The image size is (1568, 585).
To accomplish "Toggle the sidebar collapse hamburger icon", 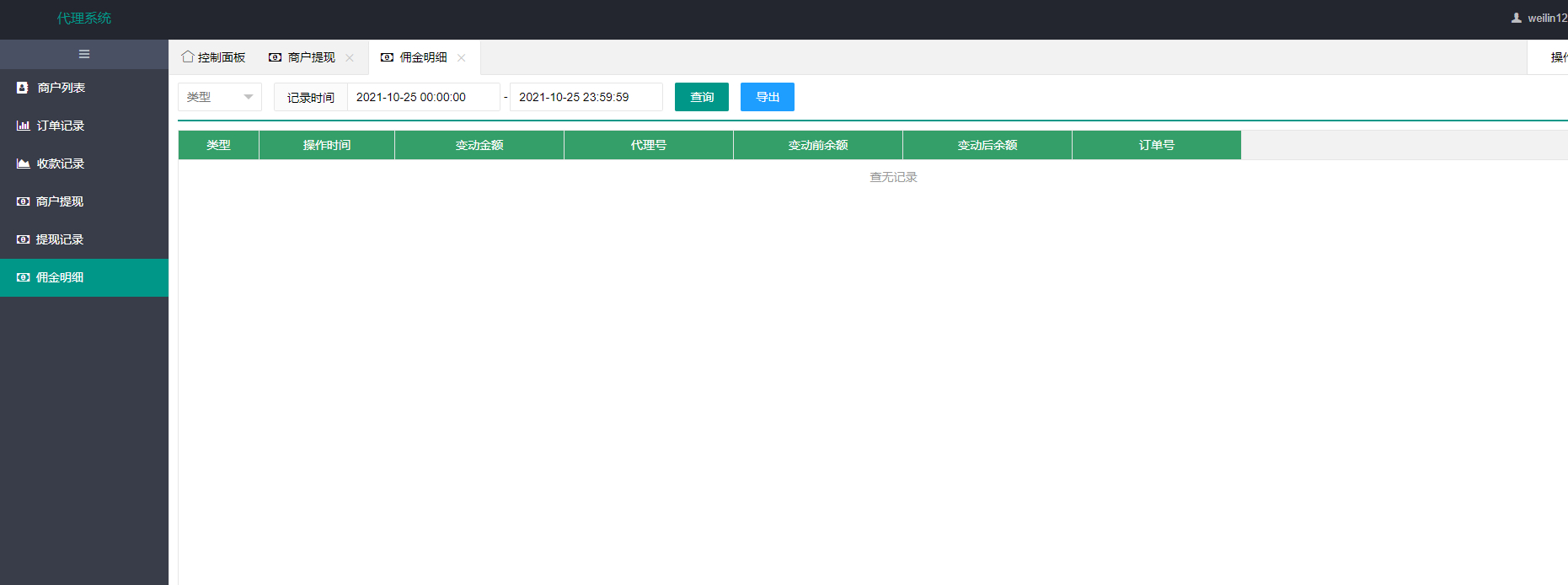I will pos(84,54).
